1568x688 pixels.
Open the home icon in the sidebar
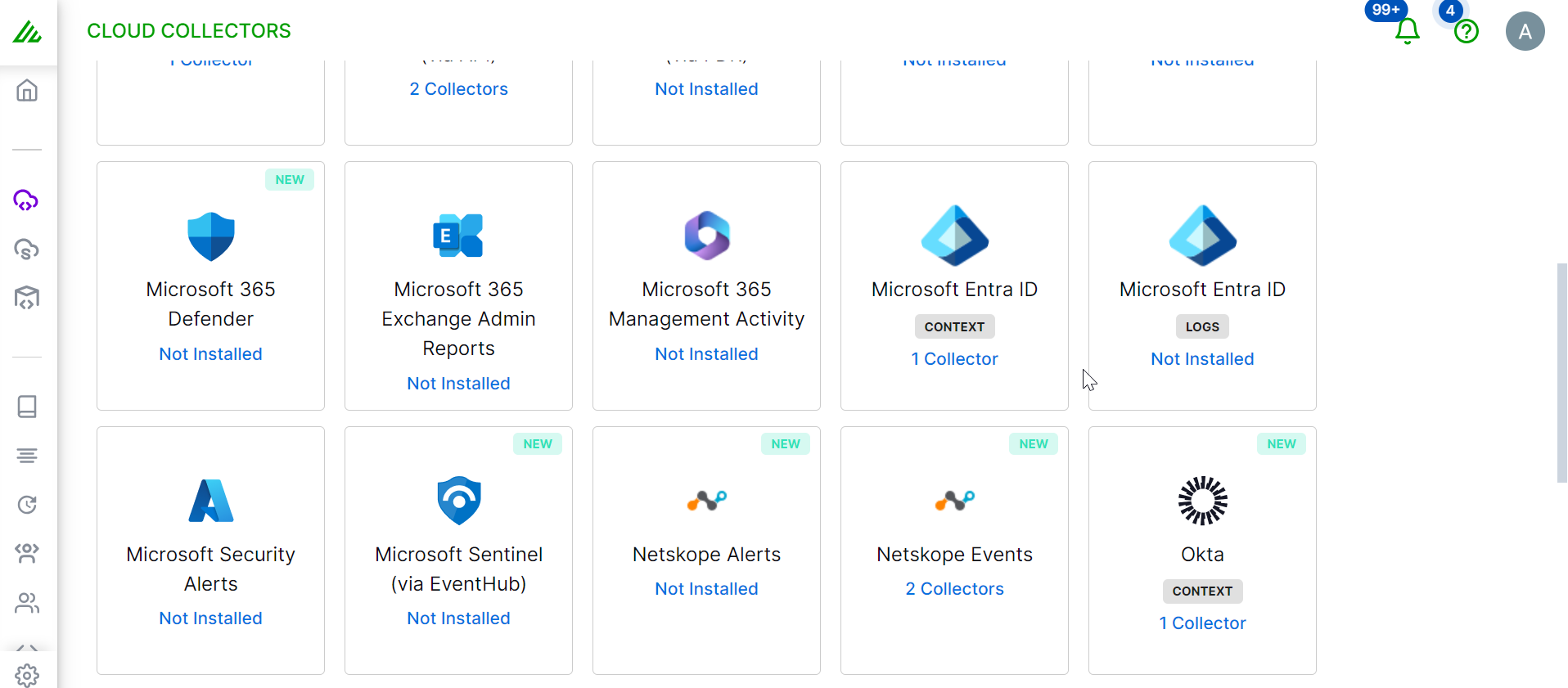point(27,90)
